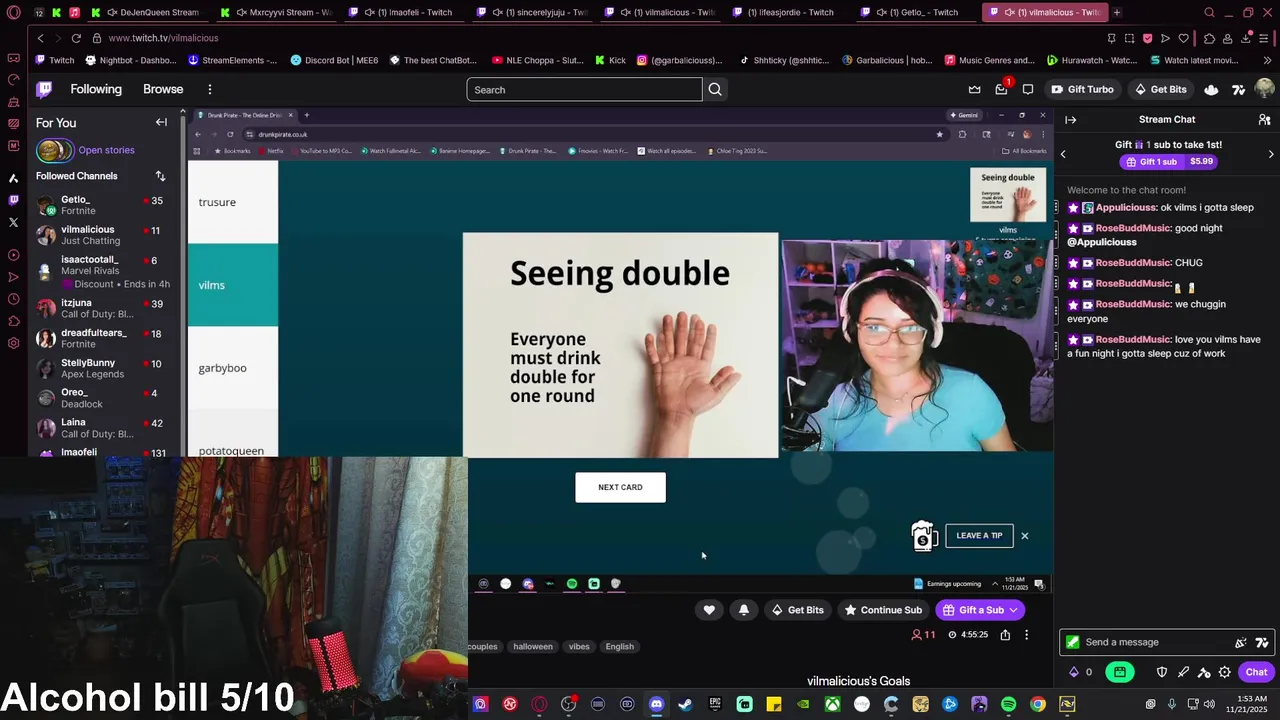Screen dimensions: 1280x720
Task: Collapse the Stream Chat panel
Action: pos(1070,119)
